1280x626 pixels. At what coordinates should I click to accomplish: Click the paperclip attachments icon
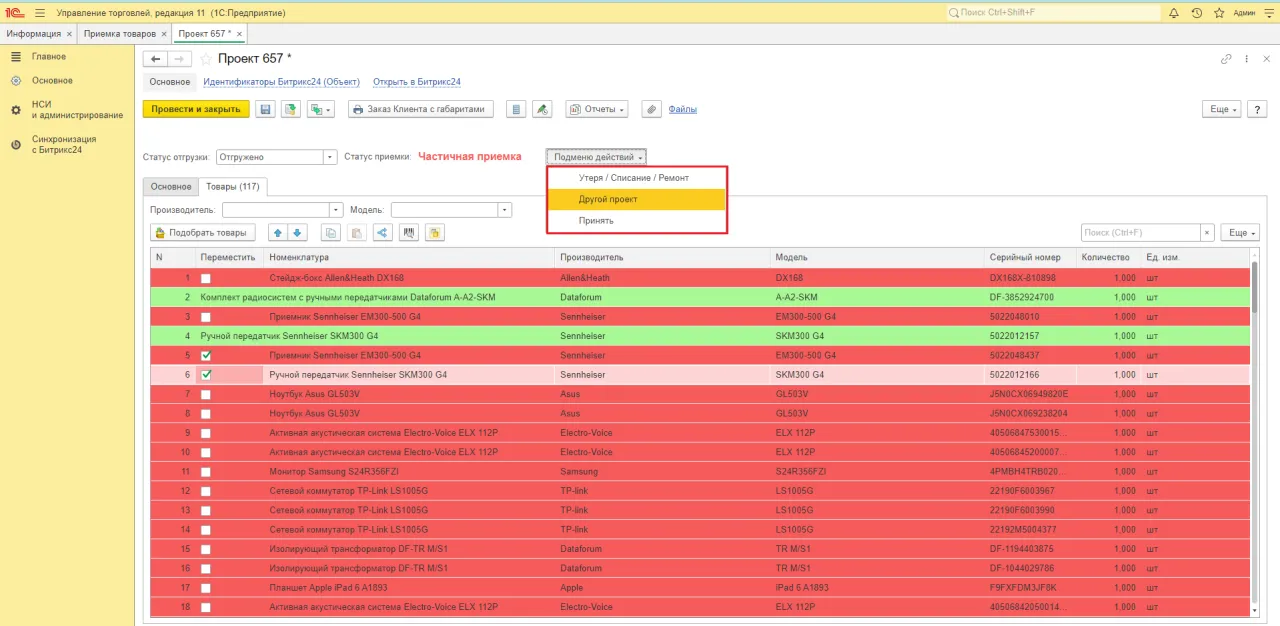651,109
